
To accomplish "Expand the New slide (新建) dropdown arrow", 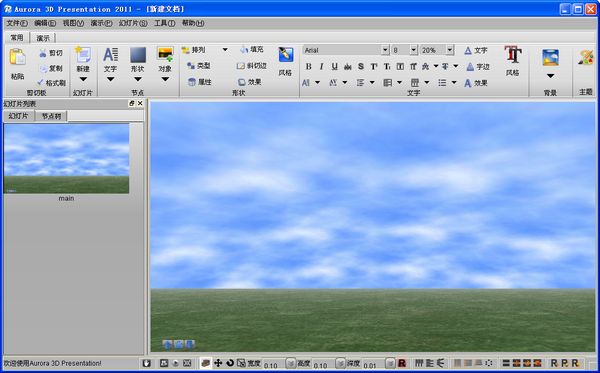I will [x=83, y=80].
